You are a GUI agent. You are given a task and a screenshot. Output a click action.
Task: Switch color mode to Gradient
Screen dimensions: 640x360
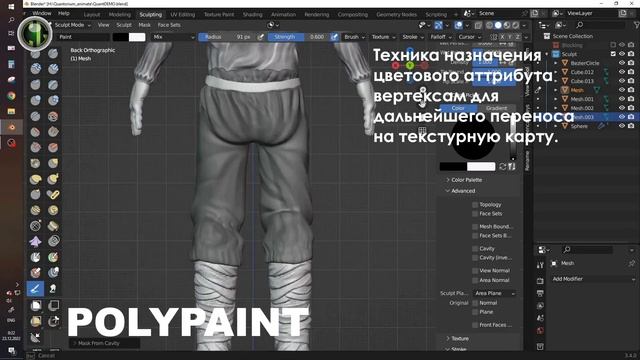pyautogui.click(x=497, y=108)
